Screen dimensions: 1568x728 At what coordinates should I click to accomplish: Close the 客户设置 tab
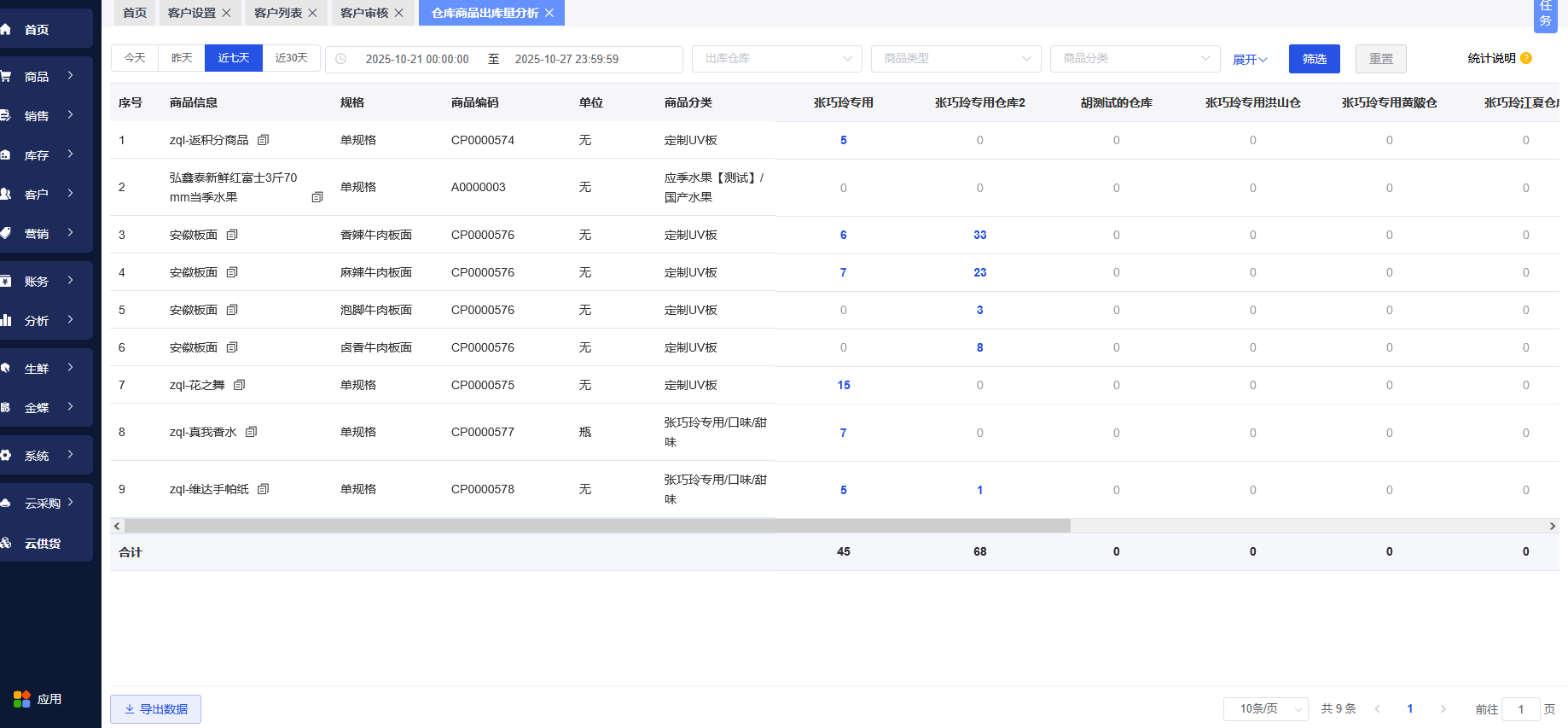pos(226,13)
